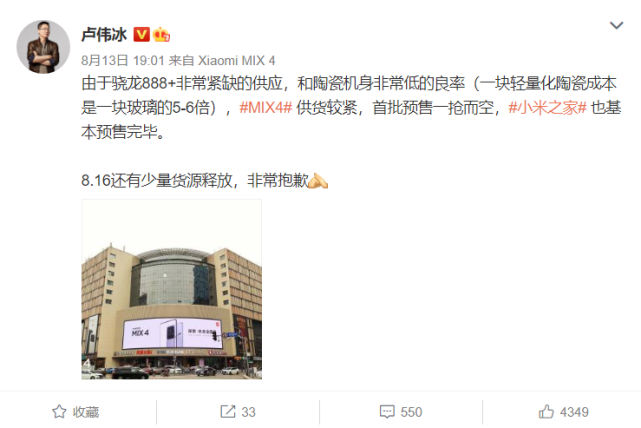
Task: Click the 8月13日 19:01 timestamp link
Action: (122, 61)
